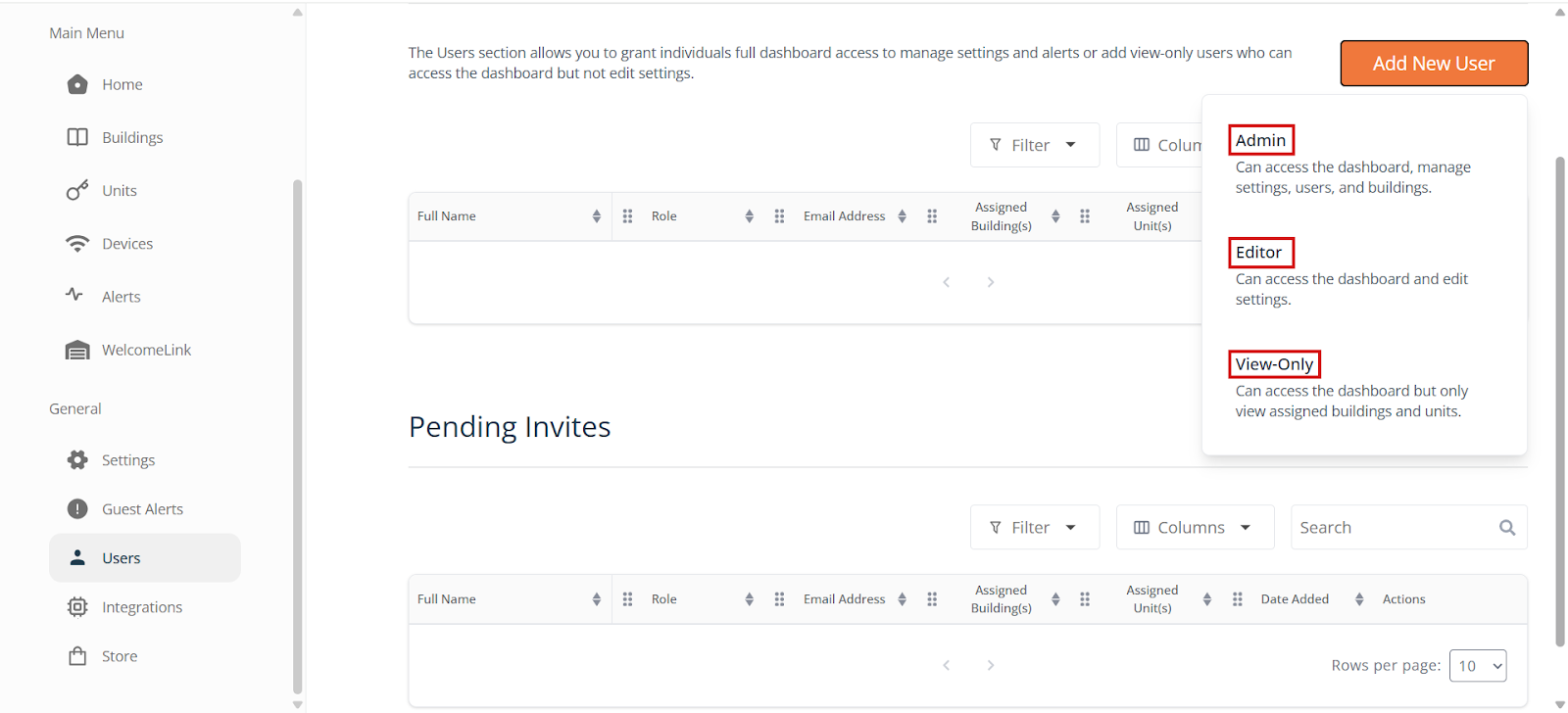Open the Columns dropdown in Pending Invites

(1194, 528)
